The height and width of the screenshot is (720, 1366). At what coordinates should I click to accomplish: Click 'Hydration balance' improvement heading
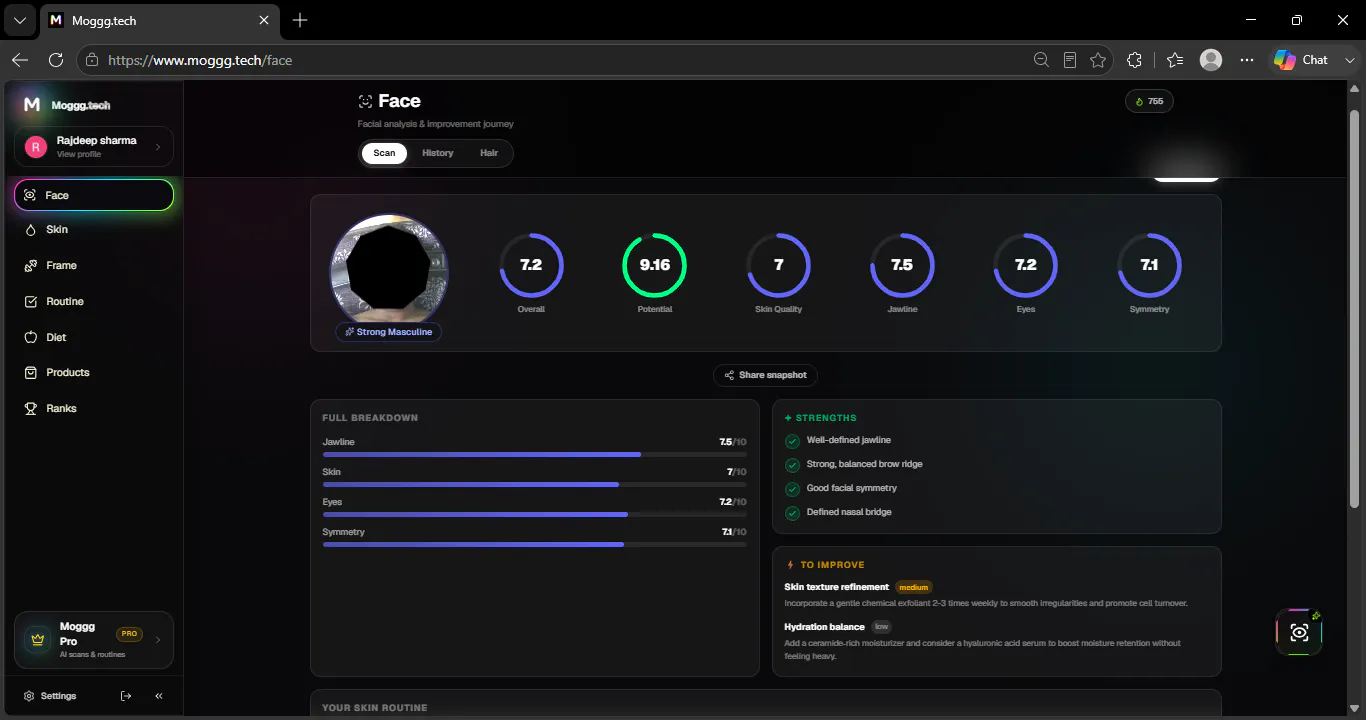click(825, 627)
